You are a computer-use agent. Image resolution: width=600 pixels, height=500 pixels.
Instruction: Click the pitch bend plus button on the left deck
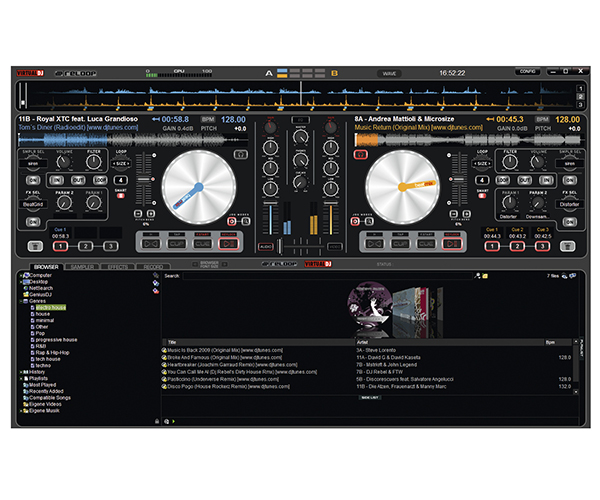point(151,214)
